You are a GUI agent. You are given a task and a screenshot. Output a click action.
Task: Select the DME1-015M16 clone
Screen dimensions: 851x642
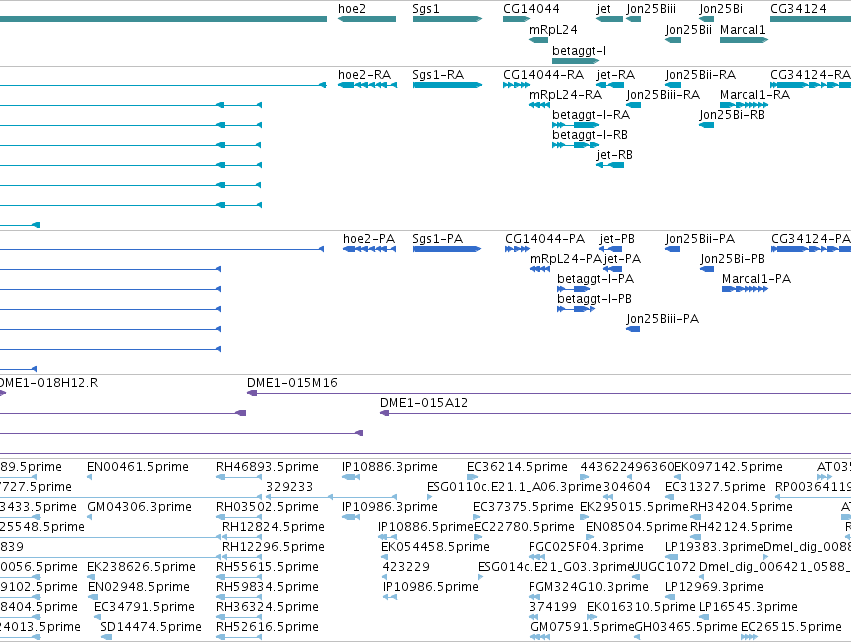point(549,393)
